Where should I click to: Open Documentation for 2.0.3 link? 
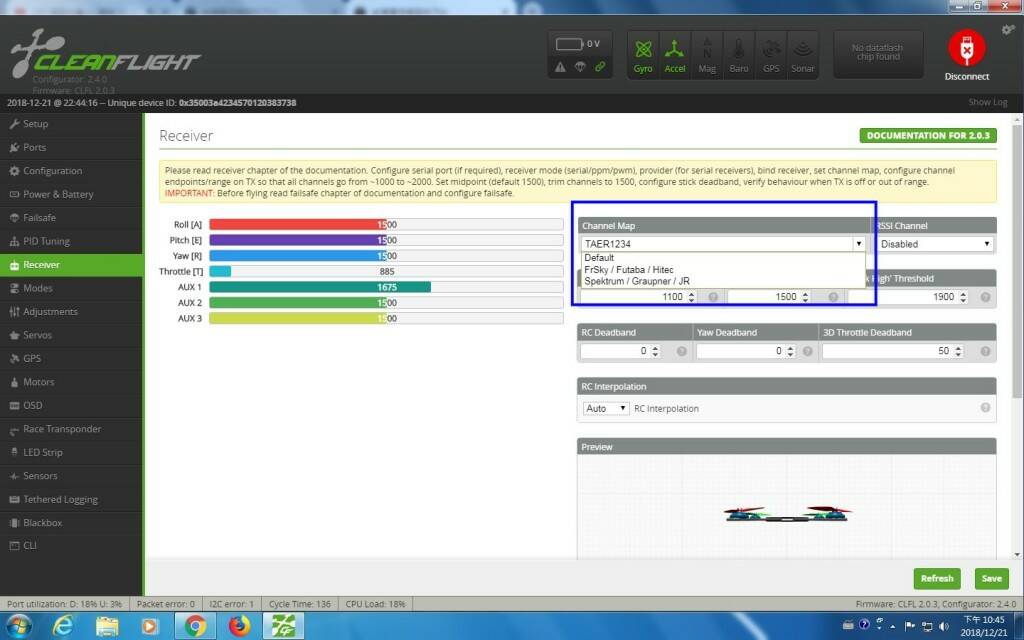928,136
